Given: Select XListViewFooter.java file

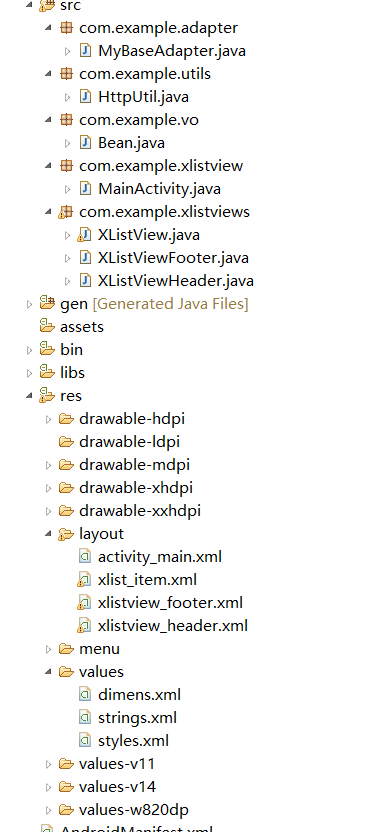Looking at the screenshot, I should (173, 258).
